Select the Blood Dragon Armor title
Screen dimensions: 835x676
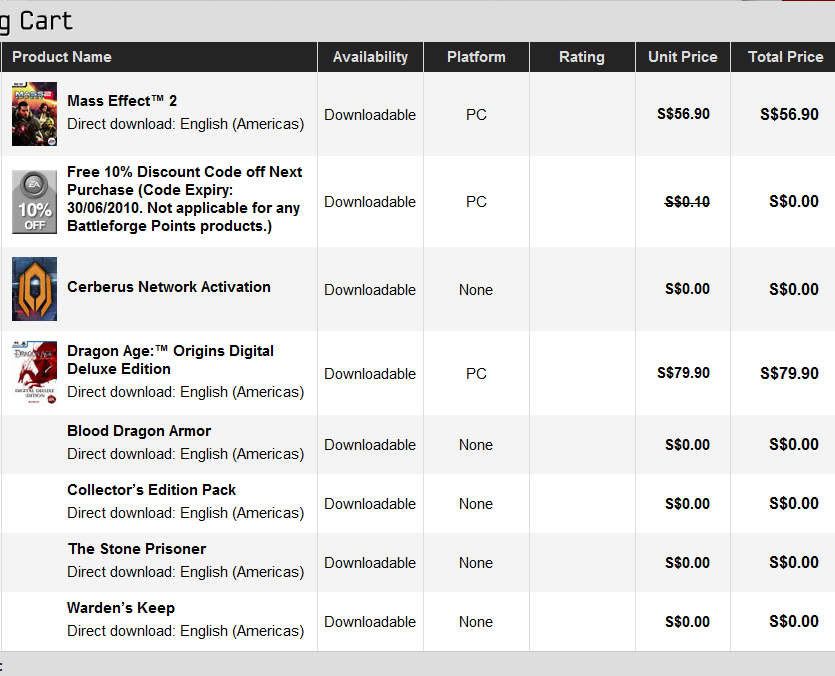click(x=139, y=430)
